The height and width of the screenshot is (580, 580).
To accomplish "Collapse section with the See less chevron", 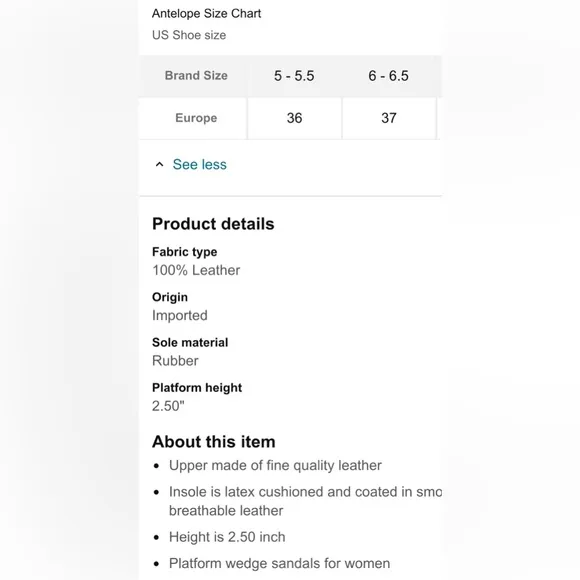I will click(x=159, y=165).
